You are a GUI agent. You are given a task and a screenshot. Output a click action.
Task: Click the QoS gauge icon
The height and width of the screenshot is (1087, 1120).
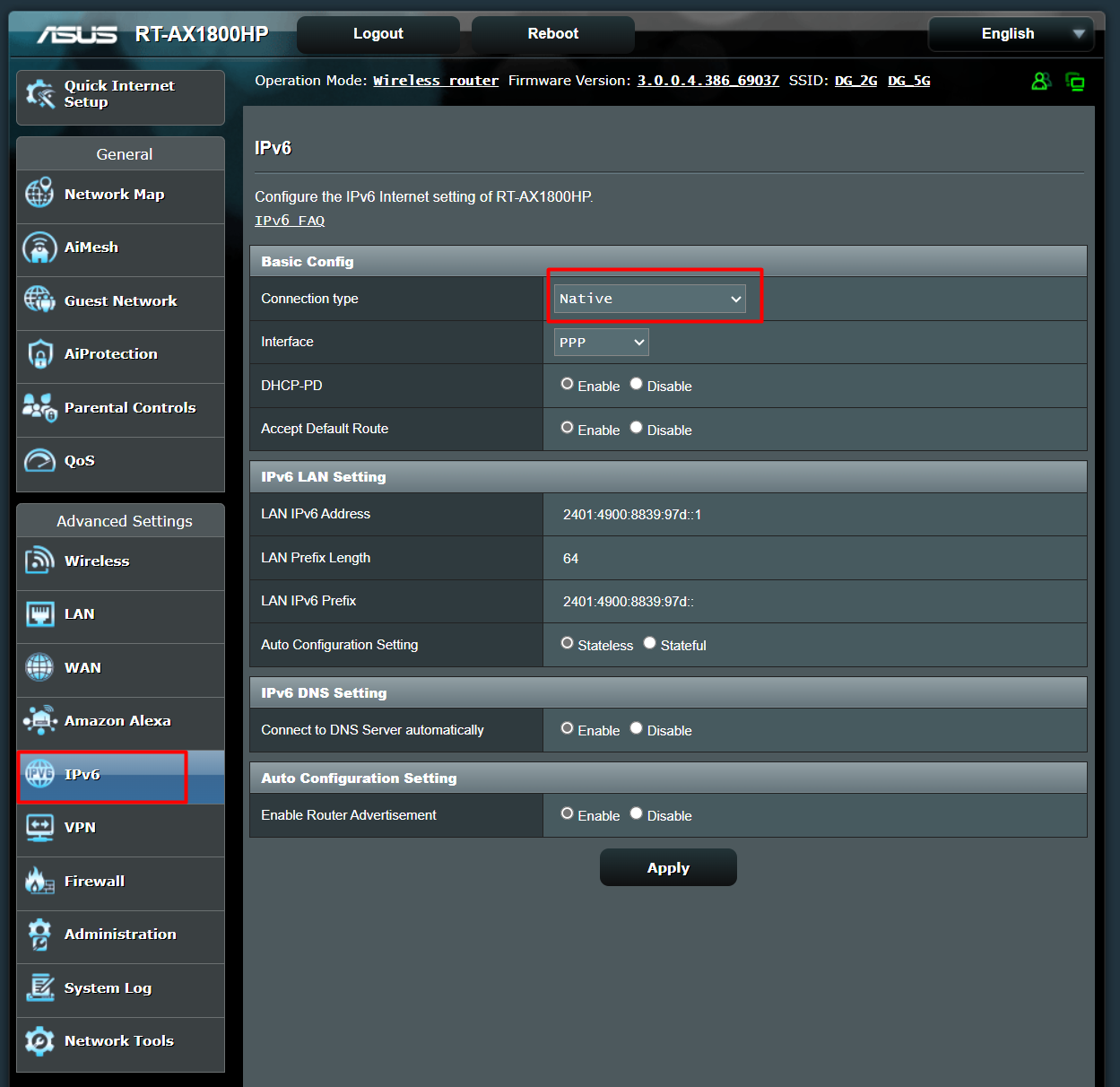click(39, 460)
